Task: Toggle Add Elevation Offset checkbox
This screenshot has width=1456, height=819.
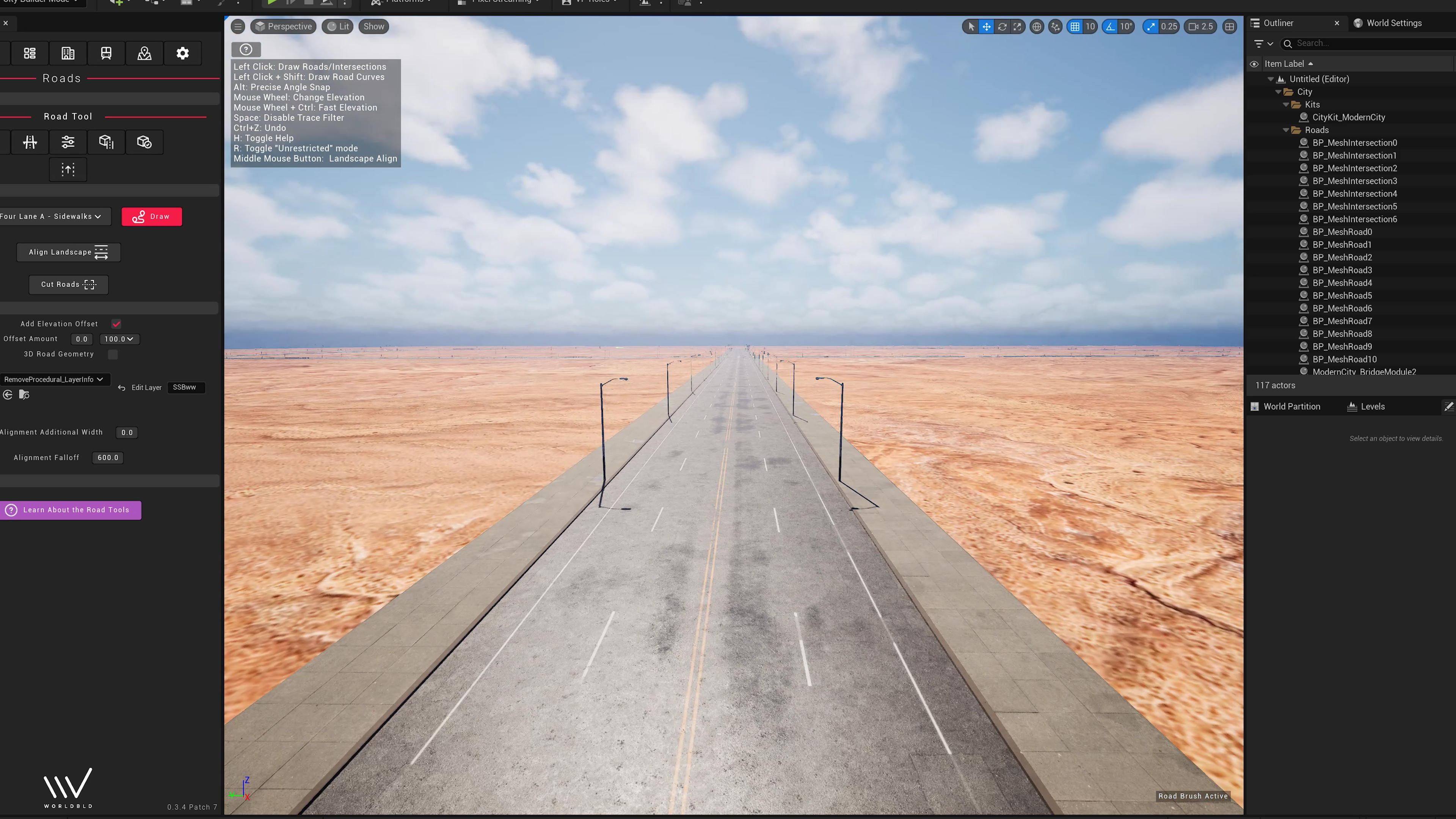Action: (116, 324)
